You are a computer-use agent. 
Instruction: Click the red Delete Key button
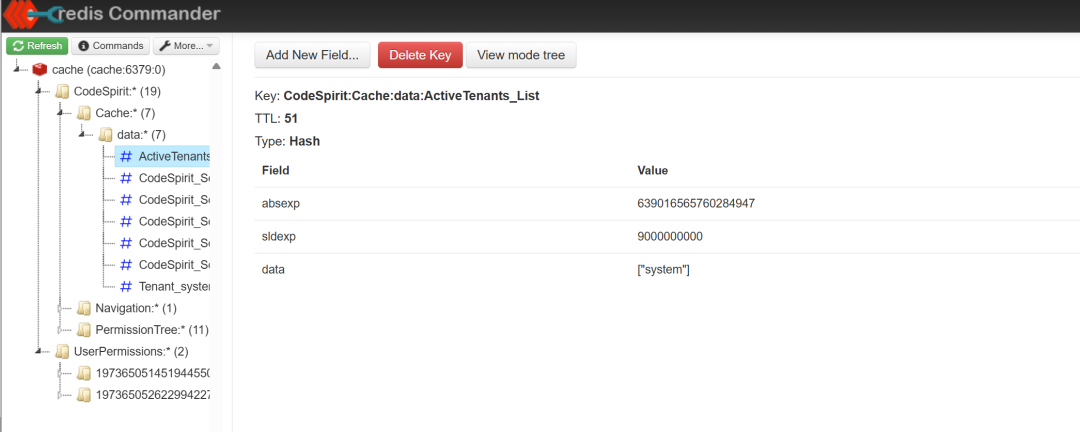pos(420,55)
